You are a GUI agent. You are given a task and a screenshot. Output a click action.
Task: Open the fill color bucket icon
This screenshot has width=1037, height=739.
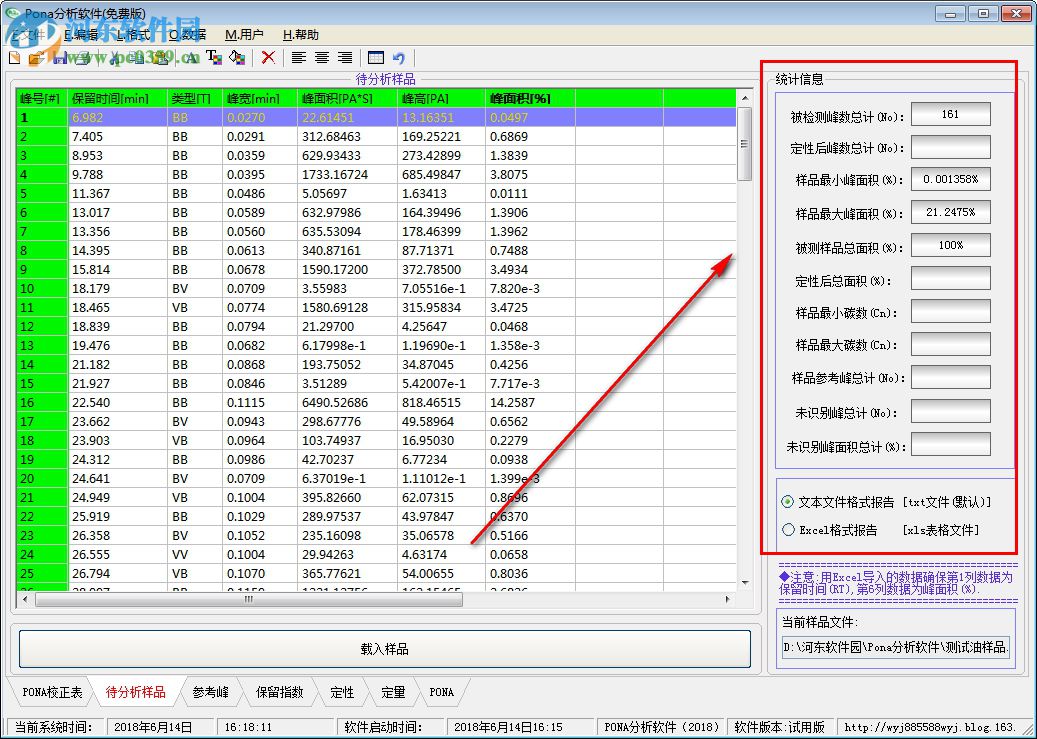[x=237, y=58]
